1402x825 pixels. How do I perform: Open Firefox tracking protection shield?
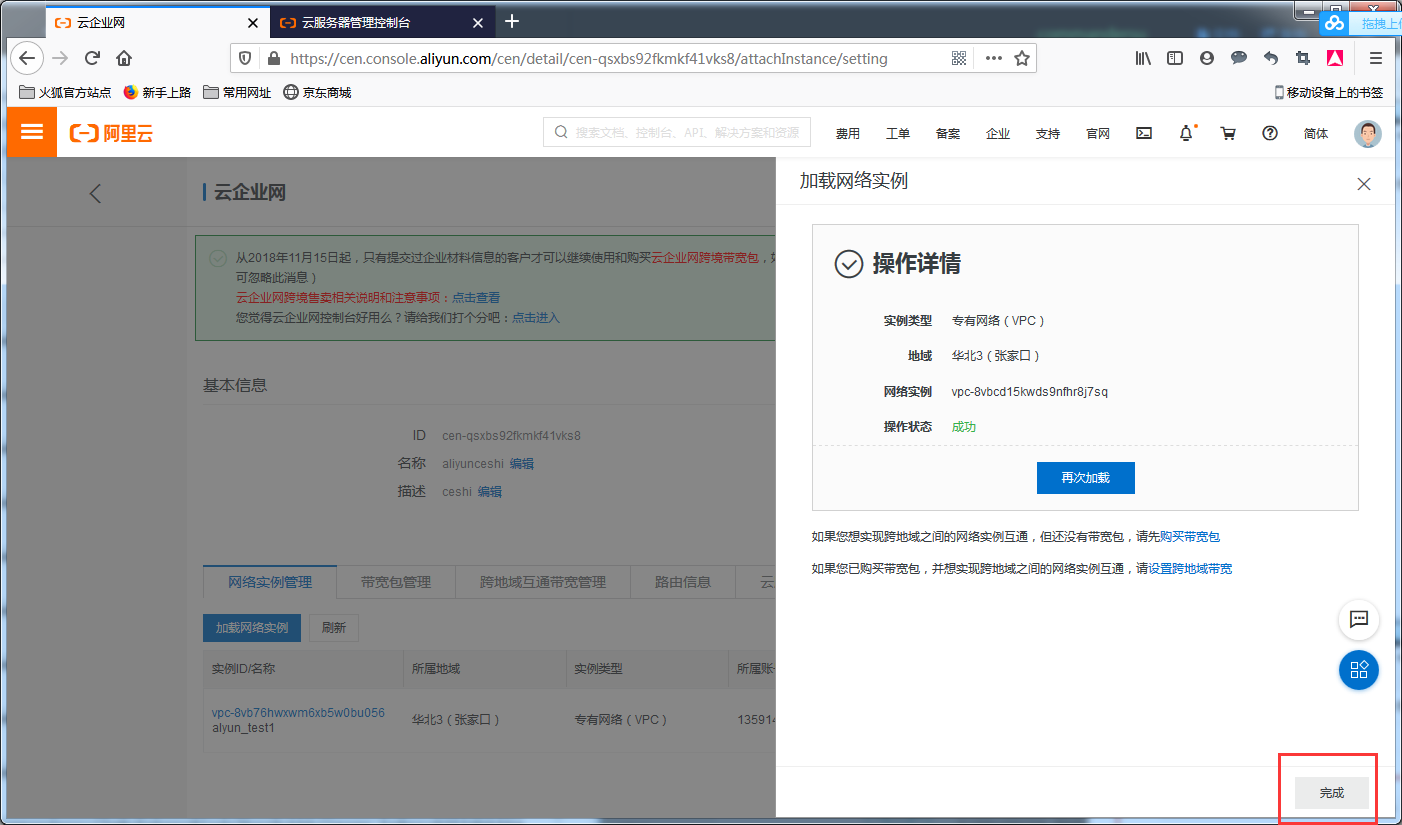244,58
